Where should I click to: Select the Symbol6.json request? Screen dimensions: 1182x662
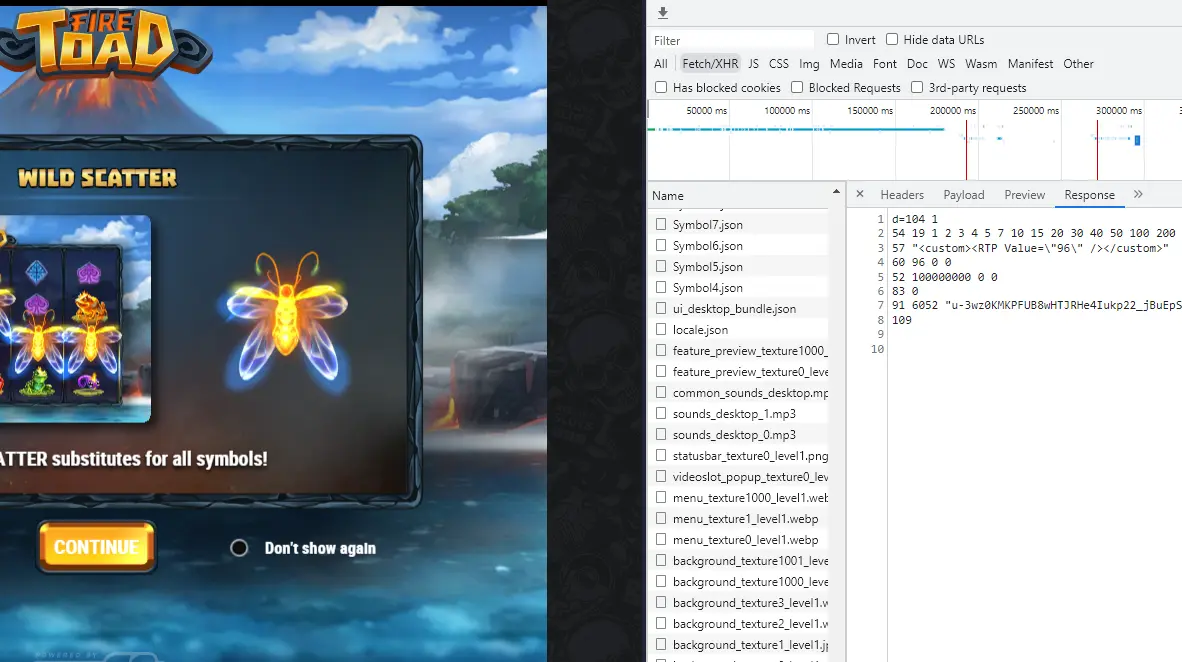tap(707, 246)
